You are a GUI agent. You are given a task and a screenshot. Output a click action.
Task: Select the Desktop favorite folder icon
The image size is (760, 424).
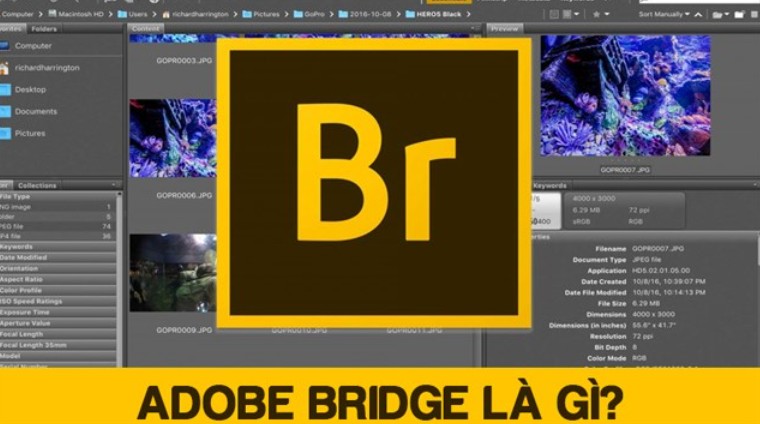pos(5,90)
